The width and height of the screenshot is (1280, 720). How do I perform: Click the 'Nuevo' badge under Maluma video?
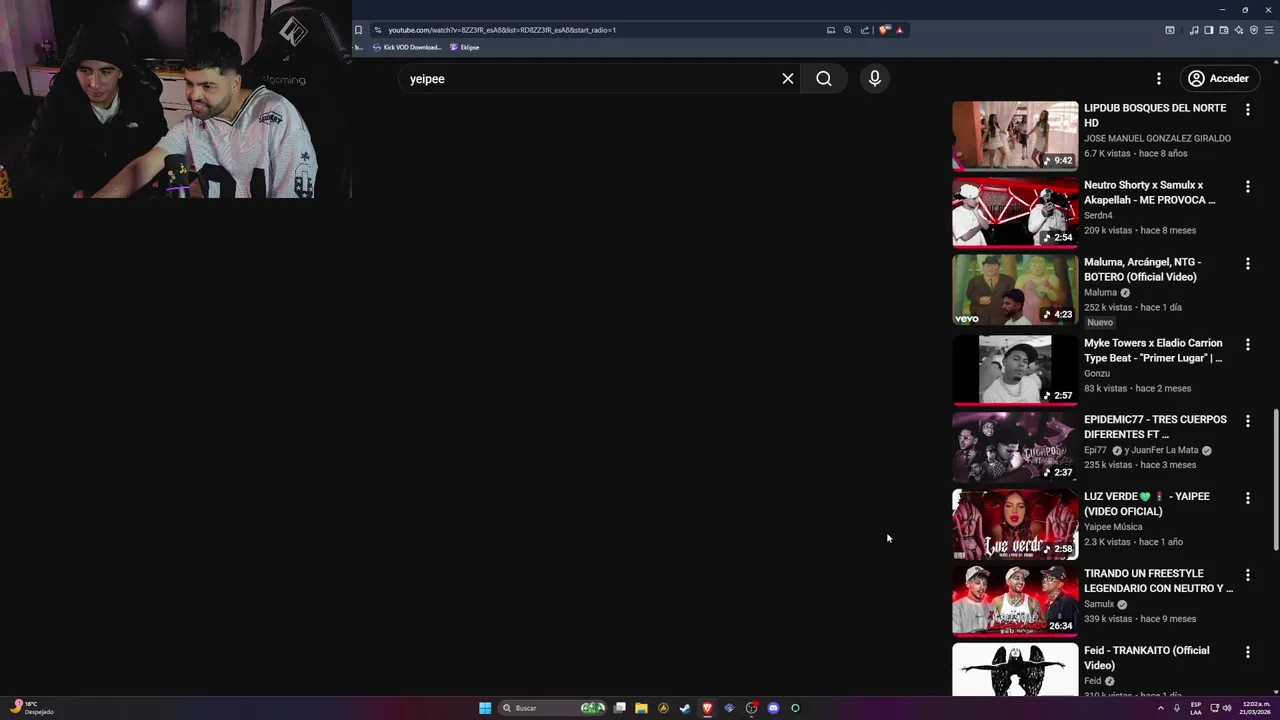[1100, 322]
